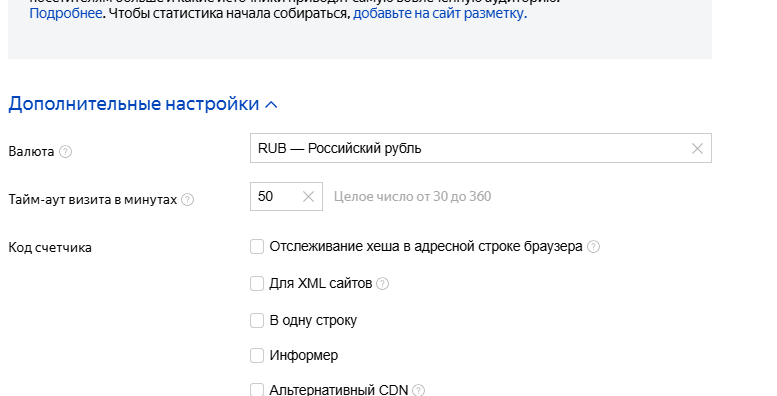
Task: Enable Отслеживание хеша в адресной строке checkbox
Action: pos(257,246)
